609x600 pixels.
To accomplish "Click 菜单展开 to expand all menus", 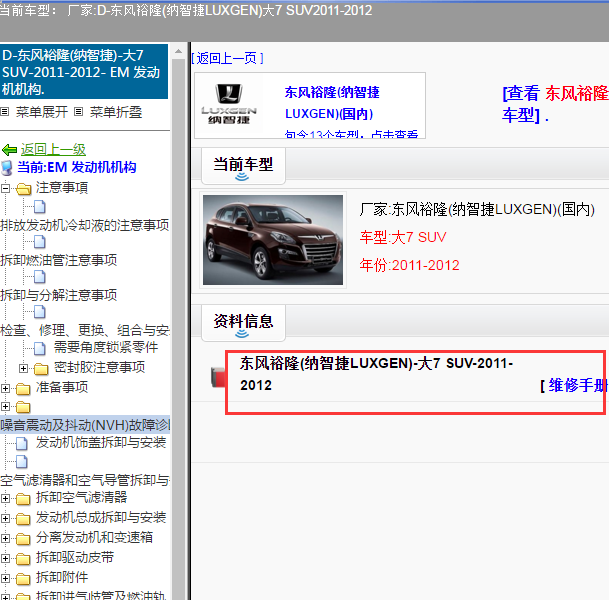I will point(42,112).
